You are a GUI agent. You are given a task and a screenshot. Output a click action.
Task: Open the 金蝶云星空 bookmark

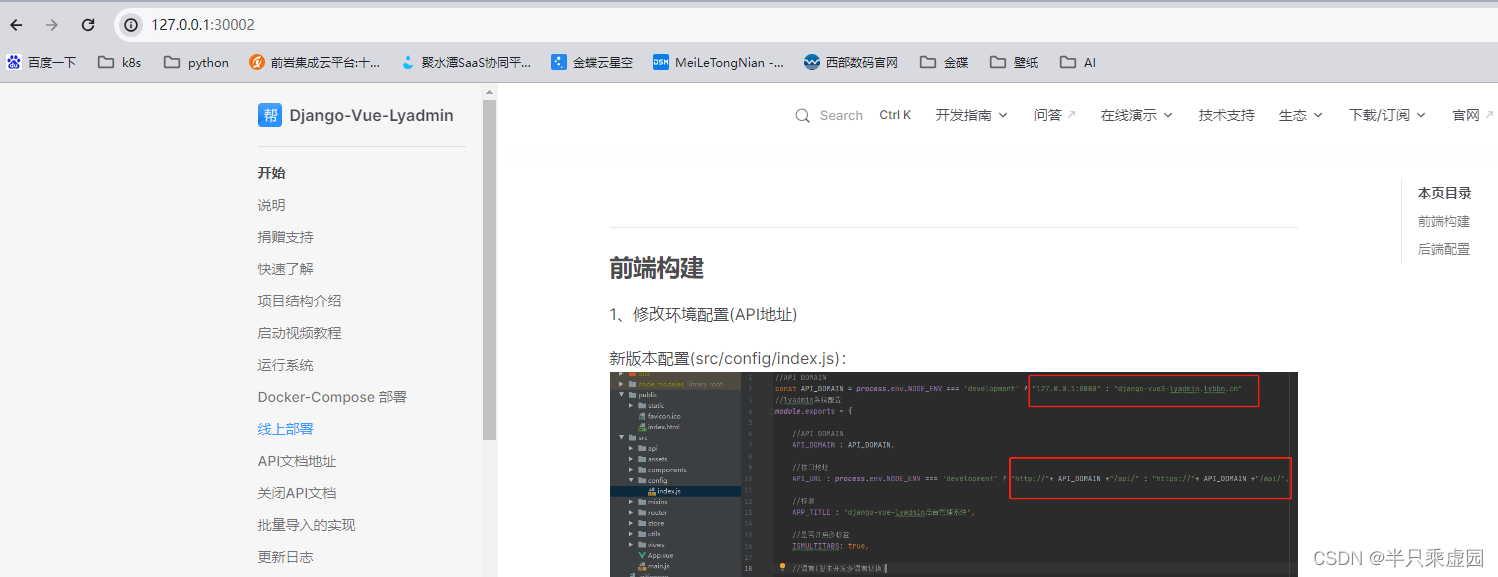tap(596, 61)
